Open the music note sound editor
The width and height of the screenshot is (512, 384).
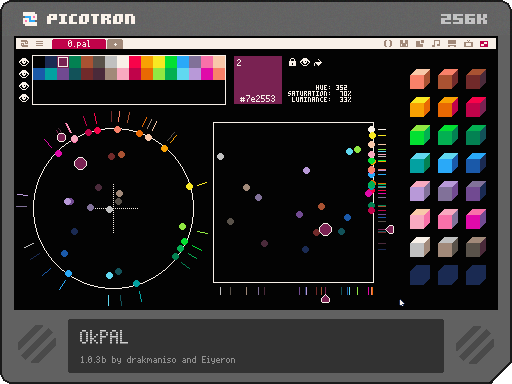click(x=436, y=44)
